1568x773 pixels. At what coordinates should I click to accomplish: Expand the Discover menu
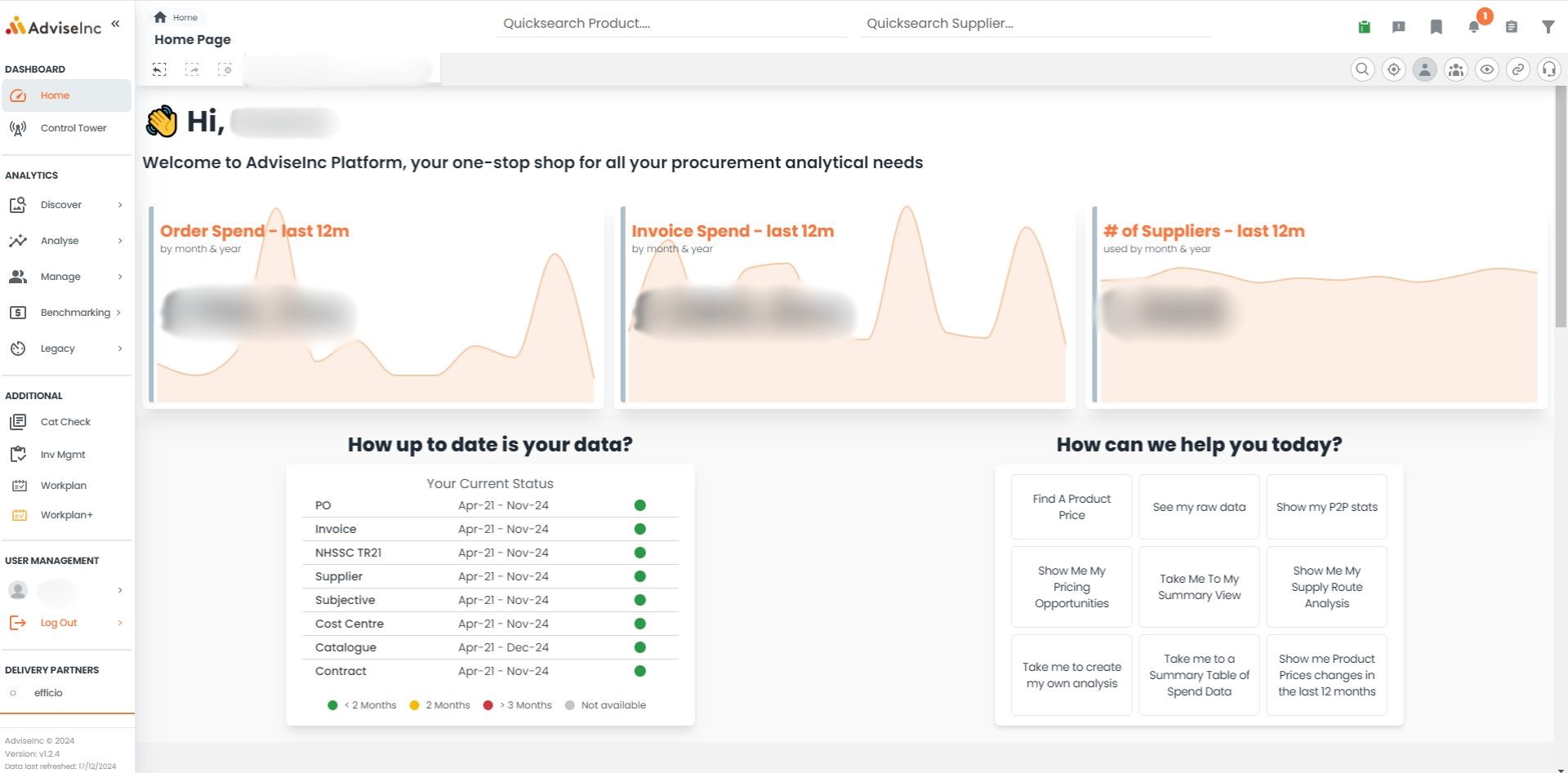point(66,205)
